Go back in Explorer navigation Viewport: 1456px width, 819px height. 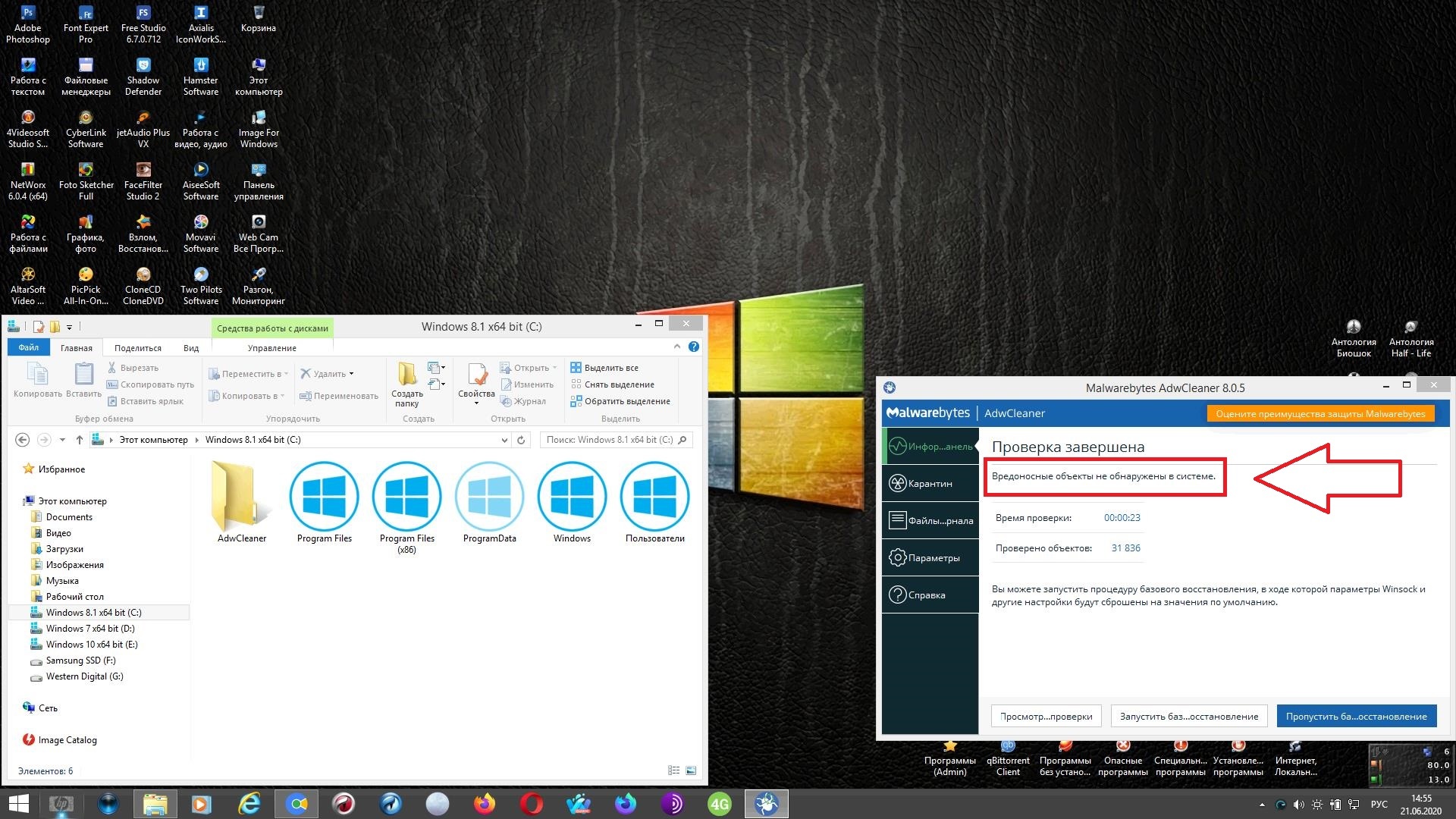click(23, 440)
